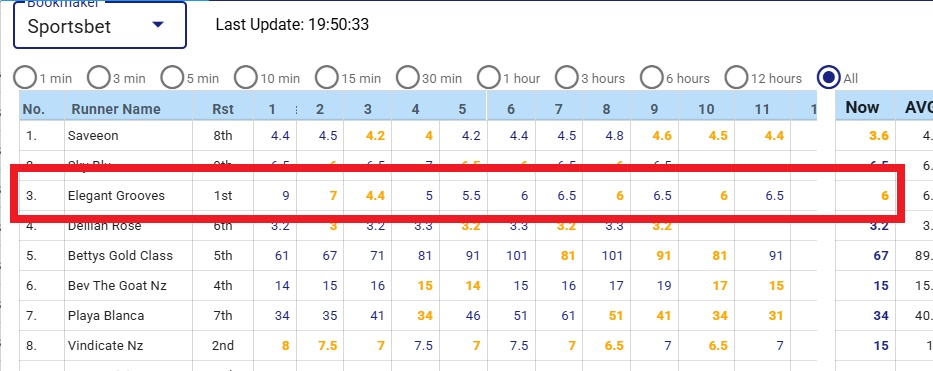
Task: Click the column 1 header resize handle dots
Action: click(x=297, y=109)
